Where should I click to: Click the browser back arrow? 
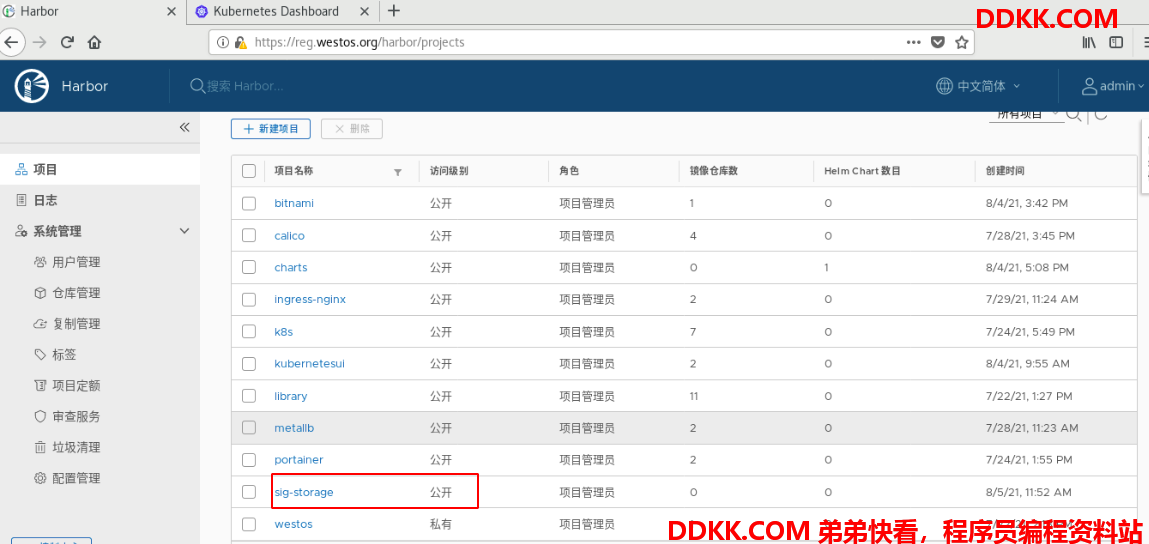pos(10,42)
